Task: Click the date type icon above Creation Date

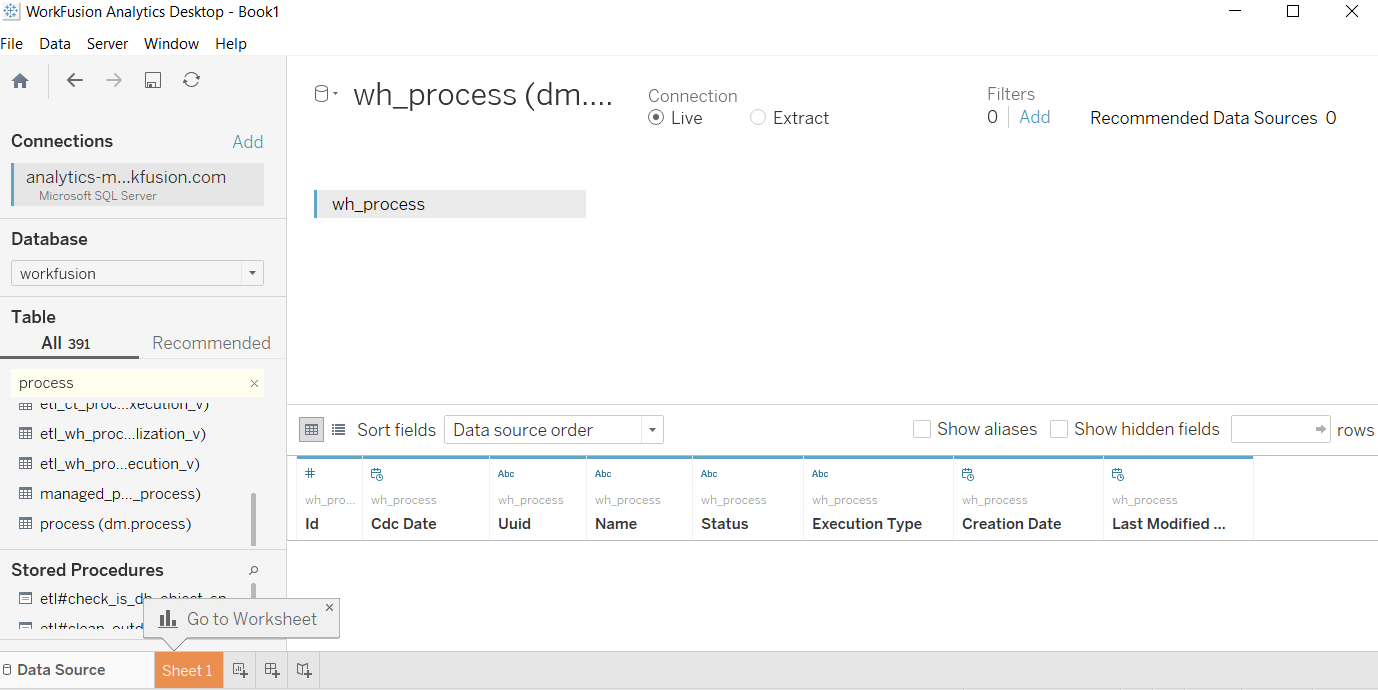Action: (968, 474)
